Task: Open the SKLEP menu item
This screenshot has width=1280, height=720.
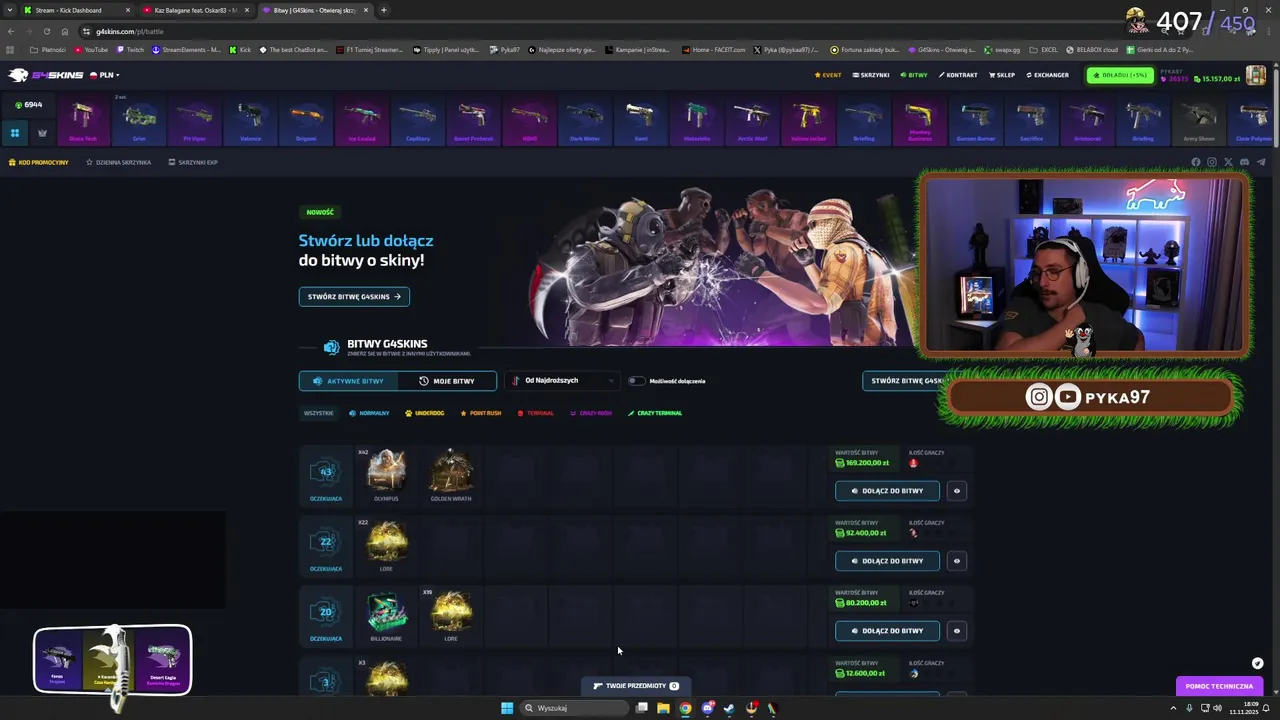Action: (x=1002, y=75)
